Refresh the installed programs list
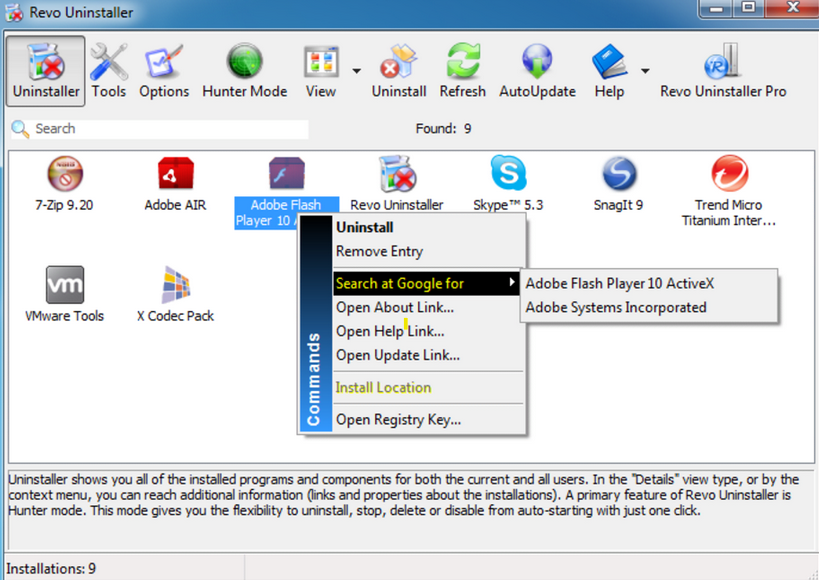819x580 pixels. (462, 71)
